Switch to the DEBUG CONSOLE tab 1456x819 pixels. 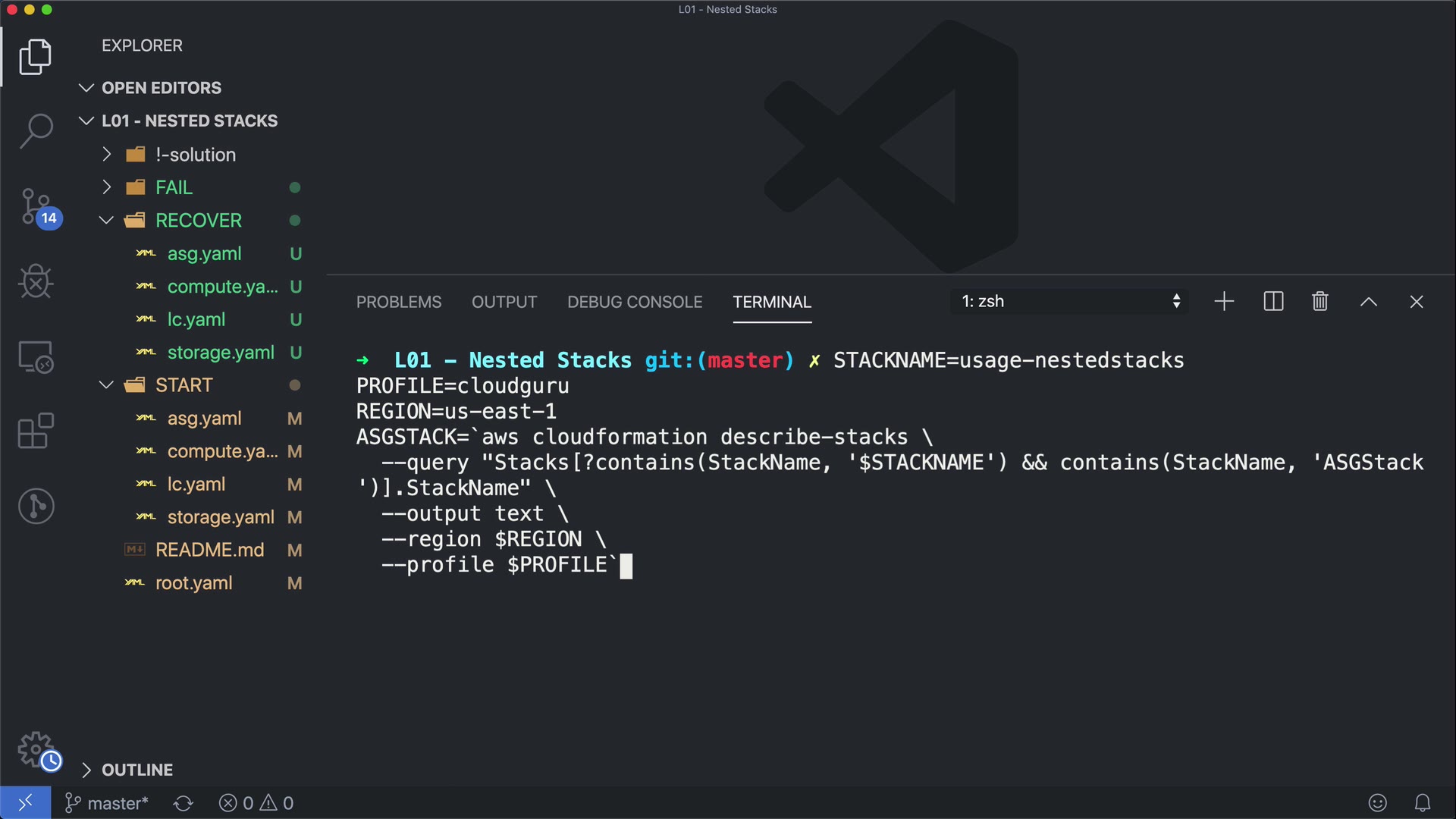click(x=634, y=302)
